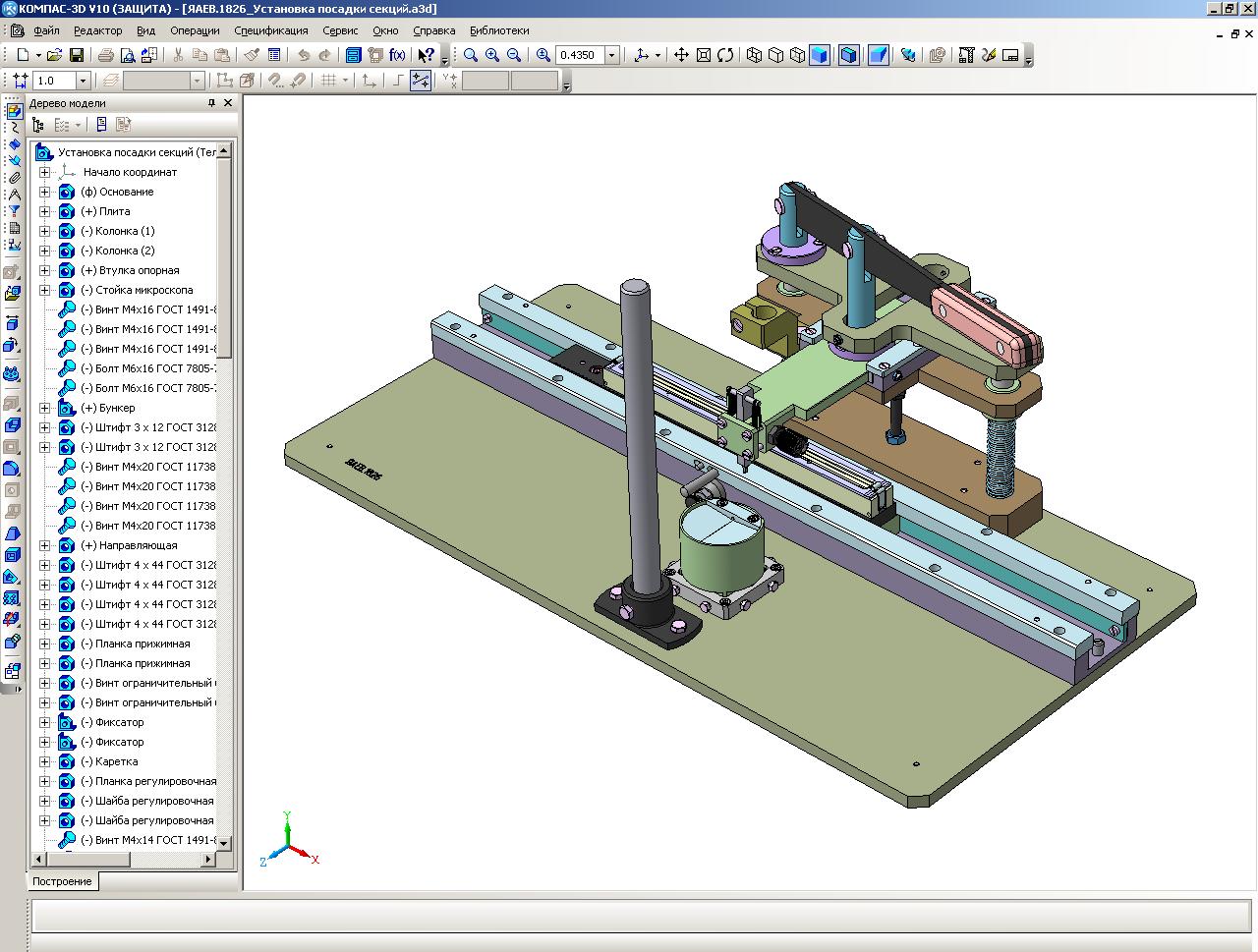Toggle shaded with edges display mode
Viewport: 1258px width, 952px height.
(x=849, y=55)
